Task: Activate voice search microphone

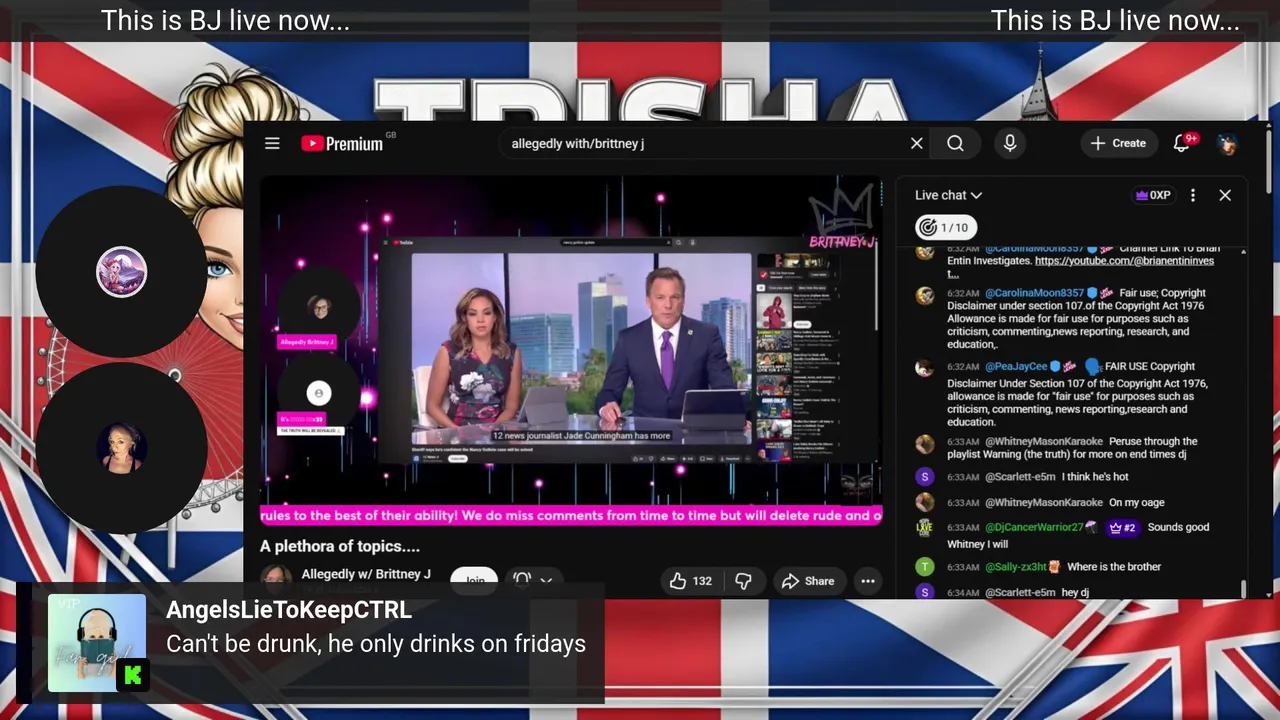Action: click(1010, 143)
